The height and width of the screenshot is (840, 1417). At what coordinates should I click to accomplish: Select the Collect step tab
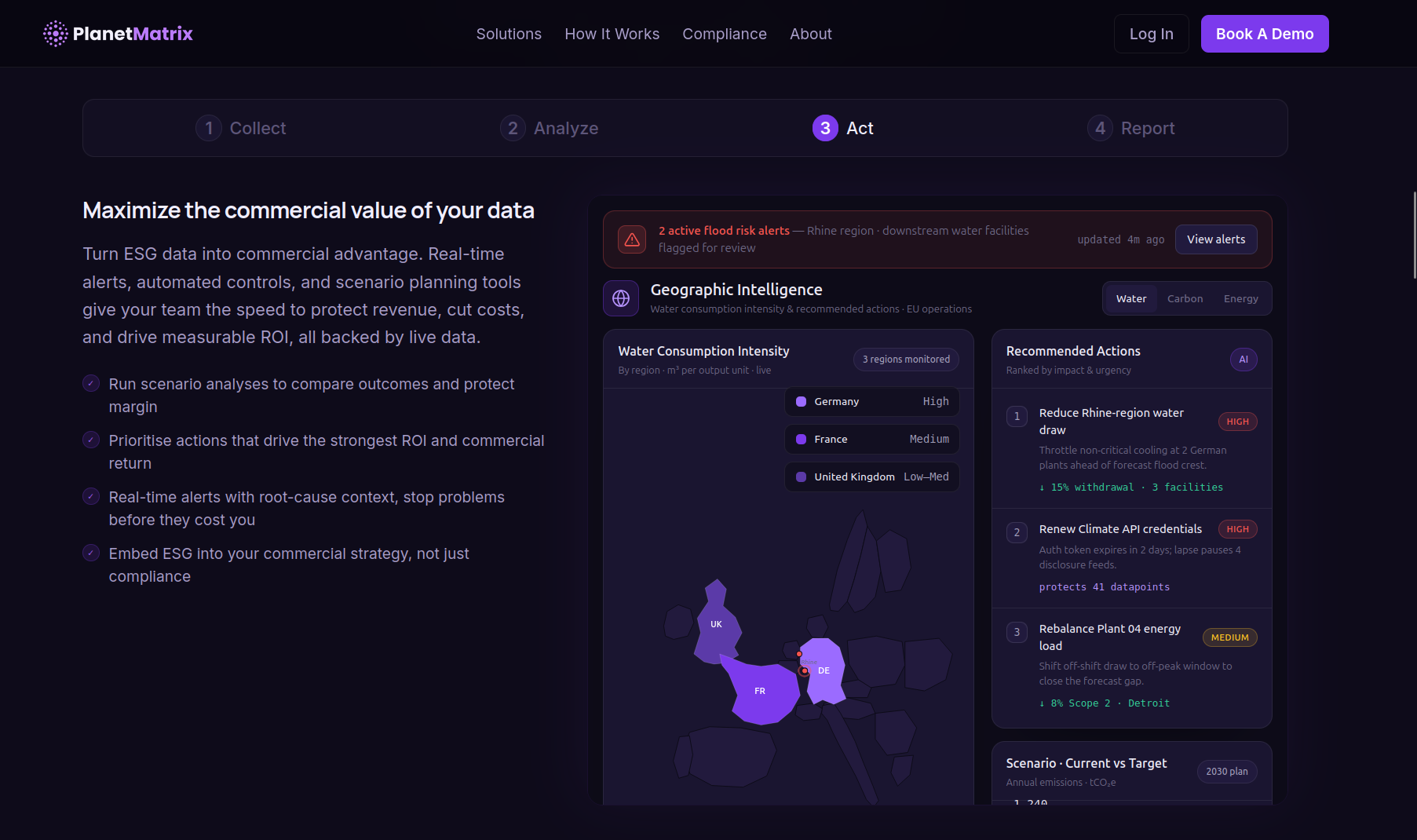coord(240,128)
